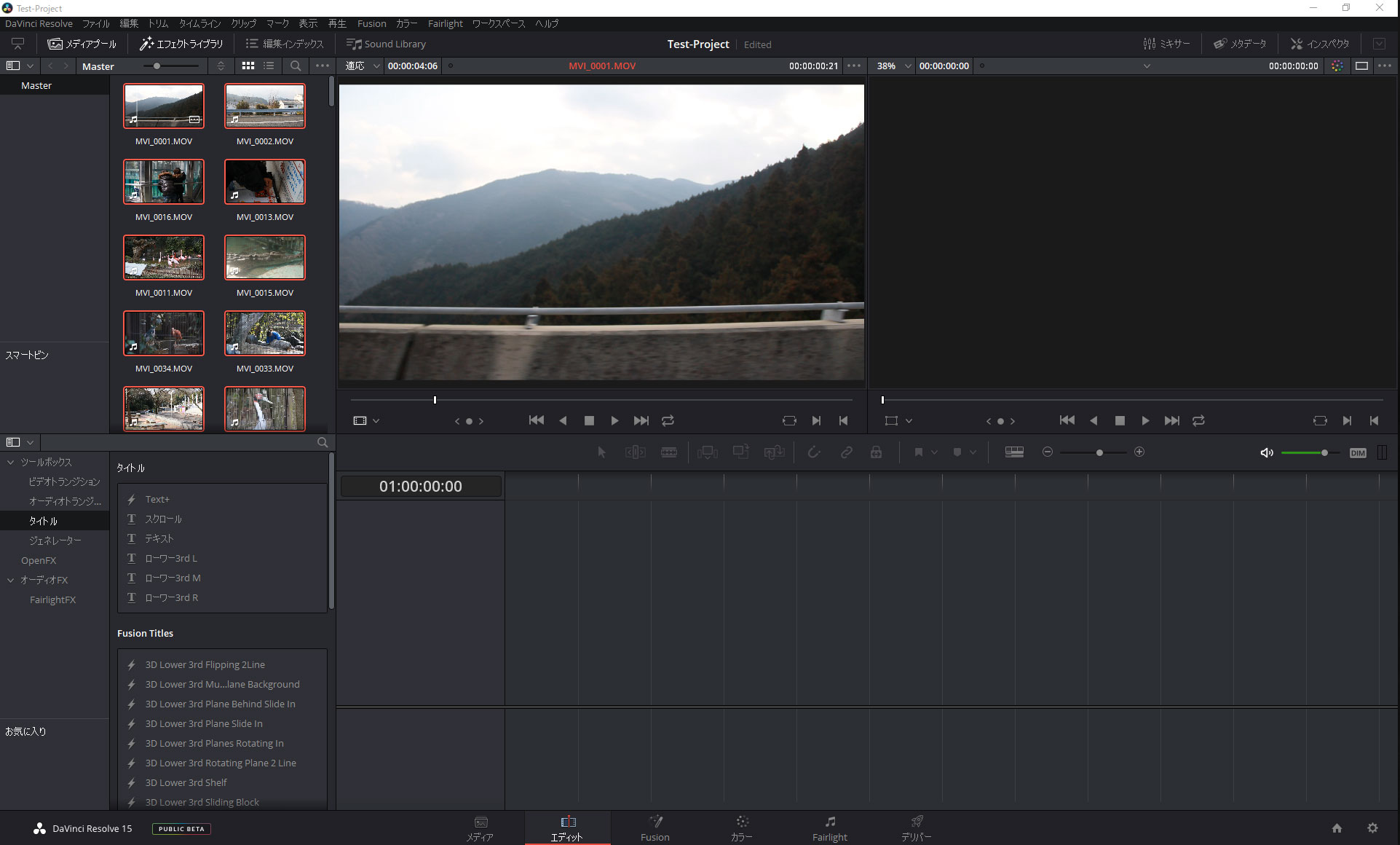Toggle the position lock icon
Image resolution: width=1400 pixels, height=845 pixels.
coord(877,452)
